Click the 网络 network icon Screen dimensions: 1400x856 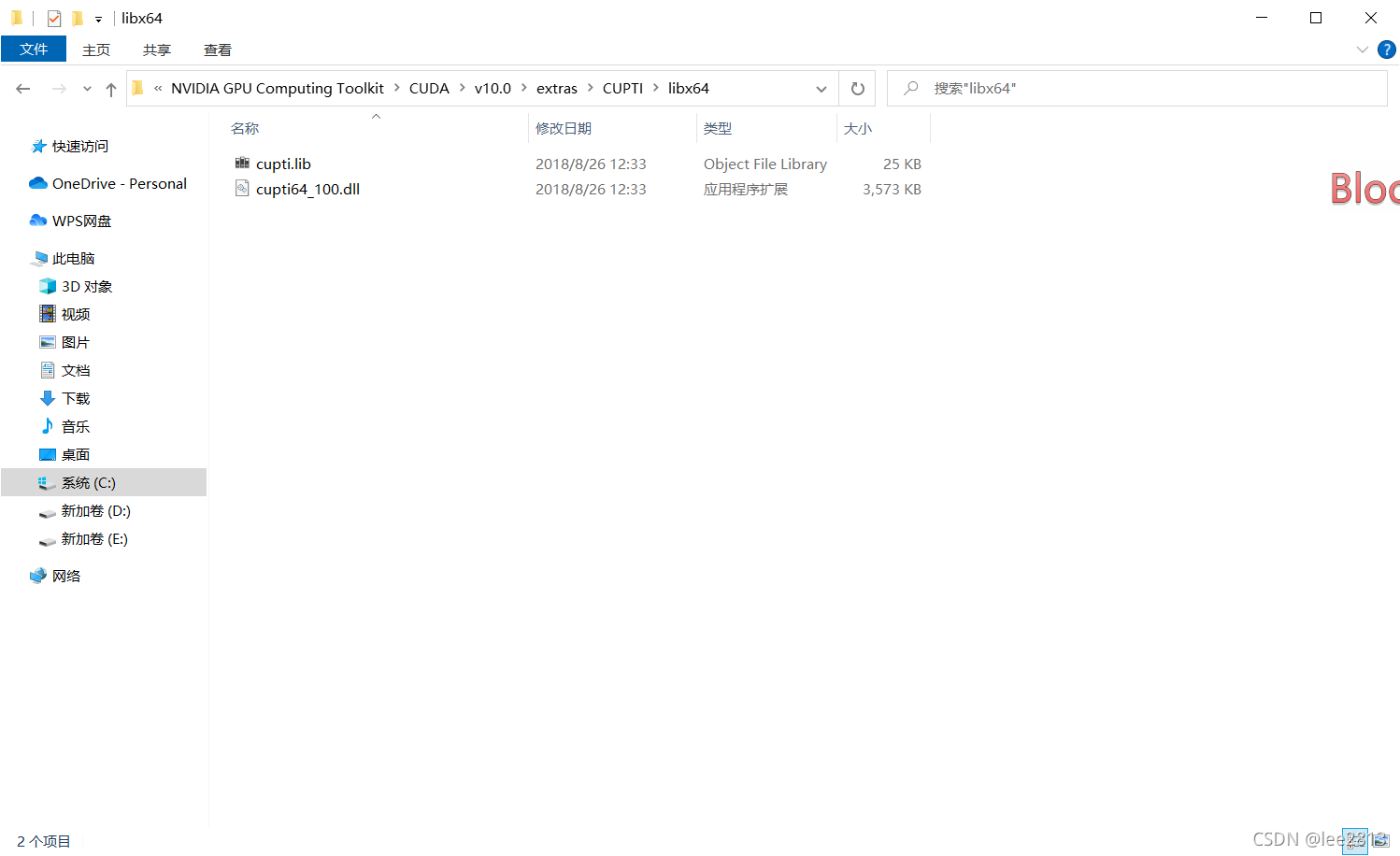(x=38, y=576)
